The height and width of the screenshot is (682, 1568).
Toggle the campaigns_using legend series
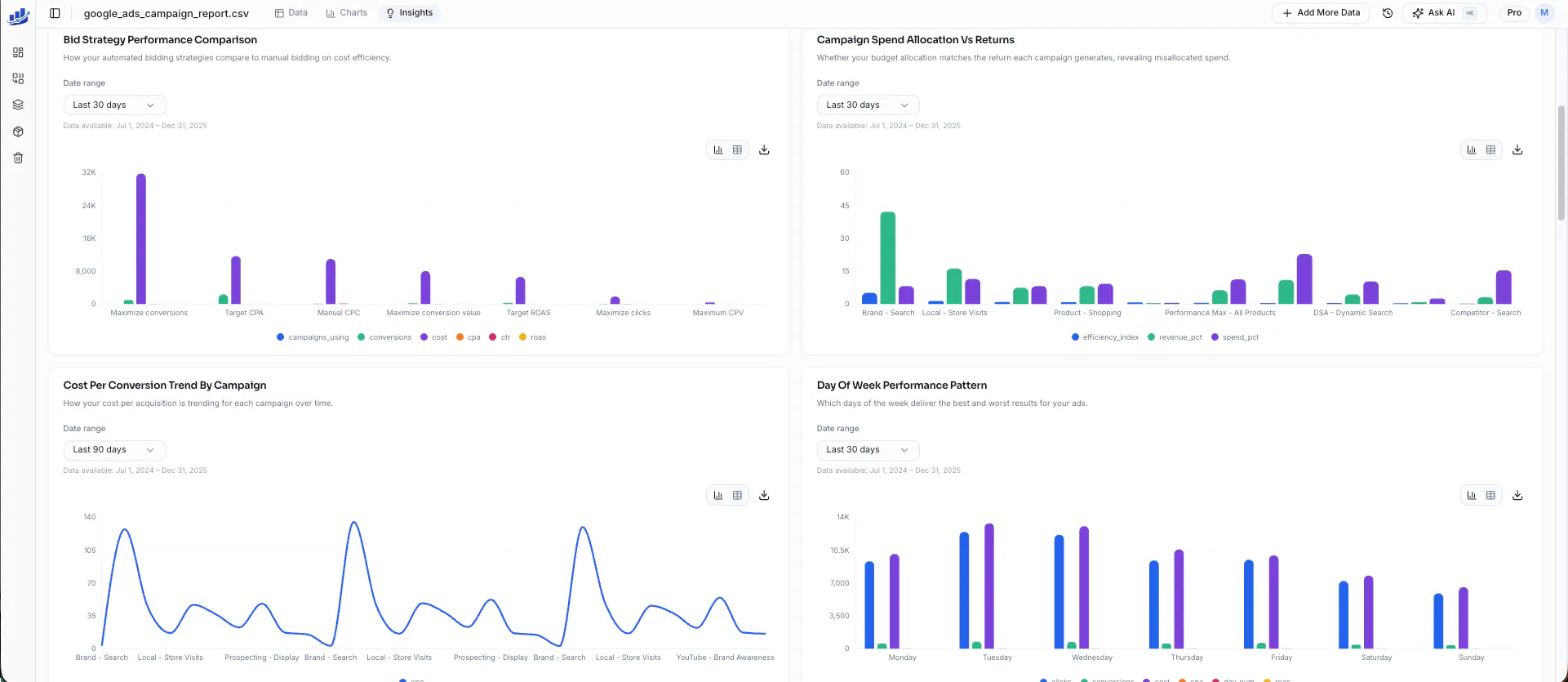tap(313, 337)
